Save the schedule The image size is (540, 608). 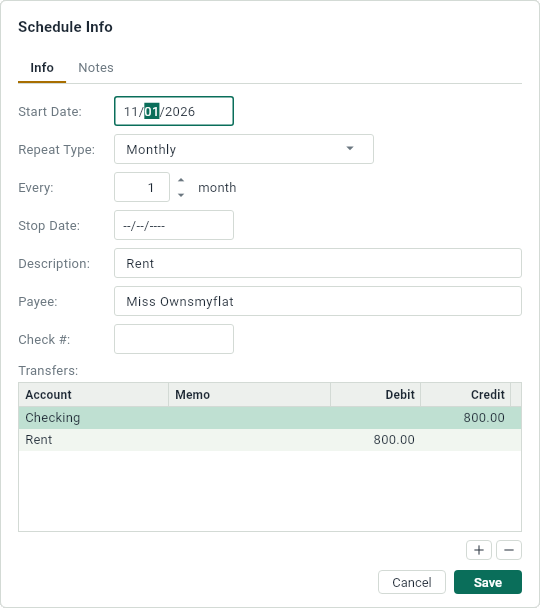pos(488,582)
